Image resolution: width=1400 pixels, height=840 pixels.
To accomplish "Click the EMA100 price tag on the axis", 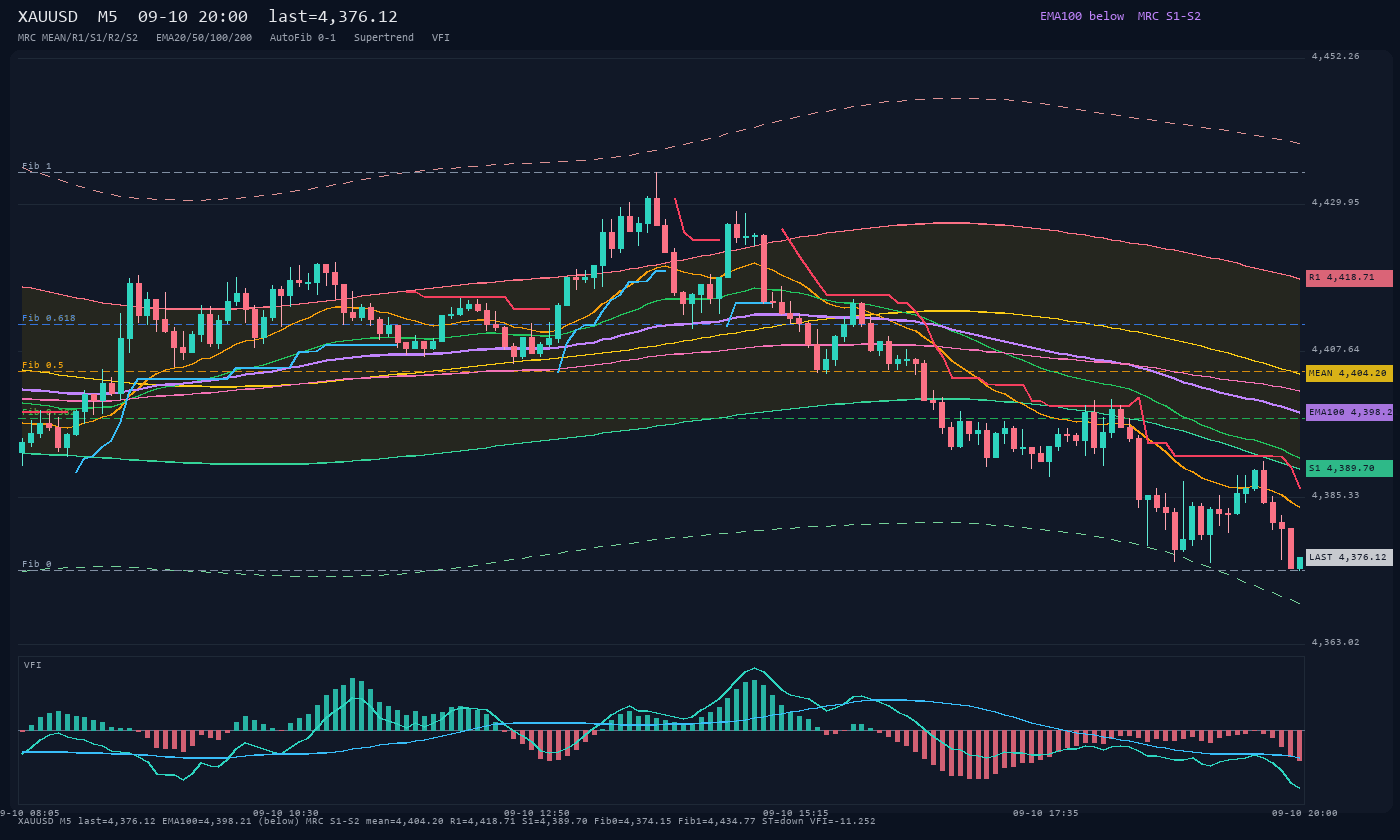I will pyautogui.click(x=1349, y=412).
